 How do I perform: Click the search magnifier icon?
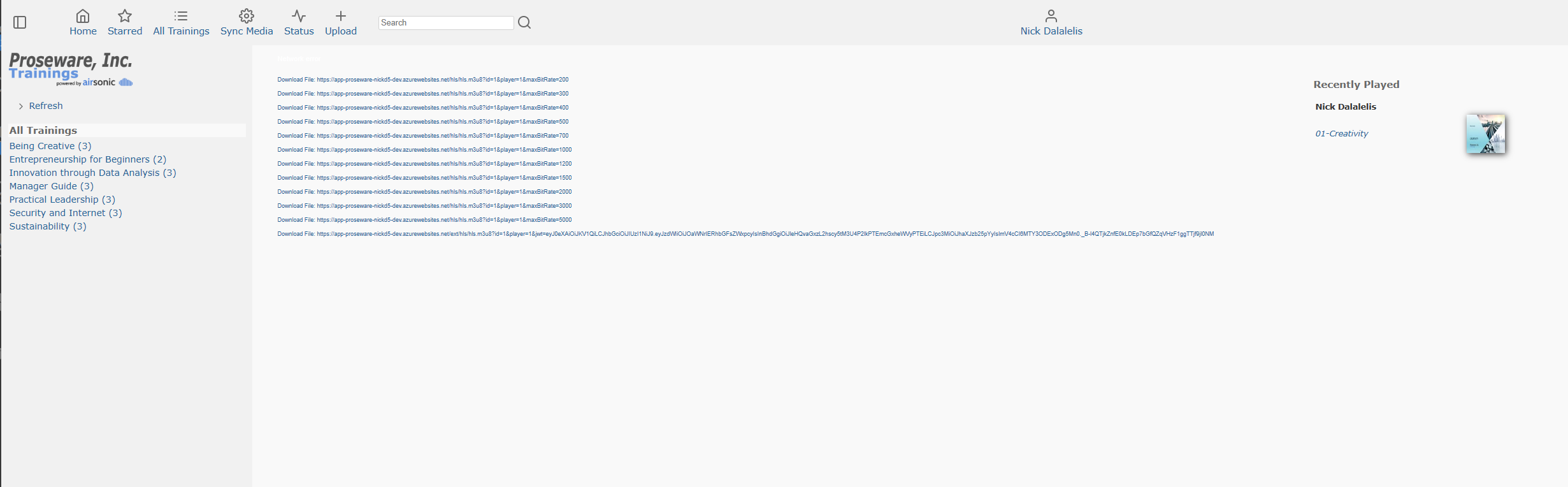[524, 22]
